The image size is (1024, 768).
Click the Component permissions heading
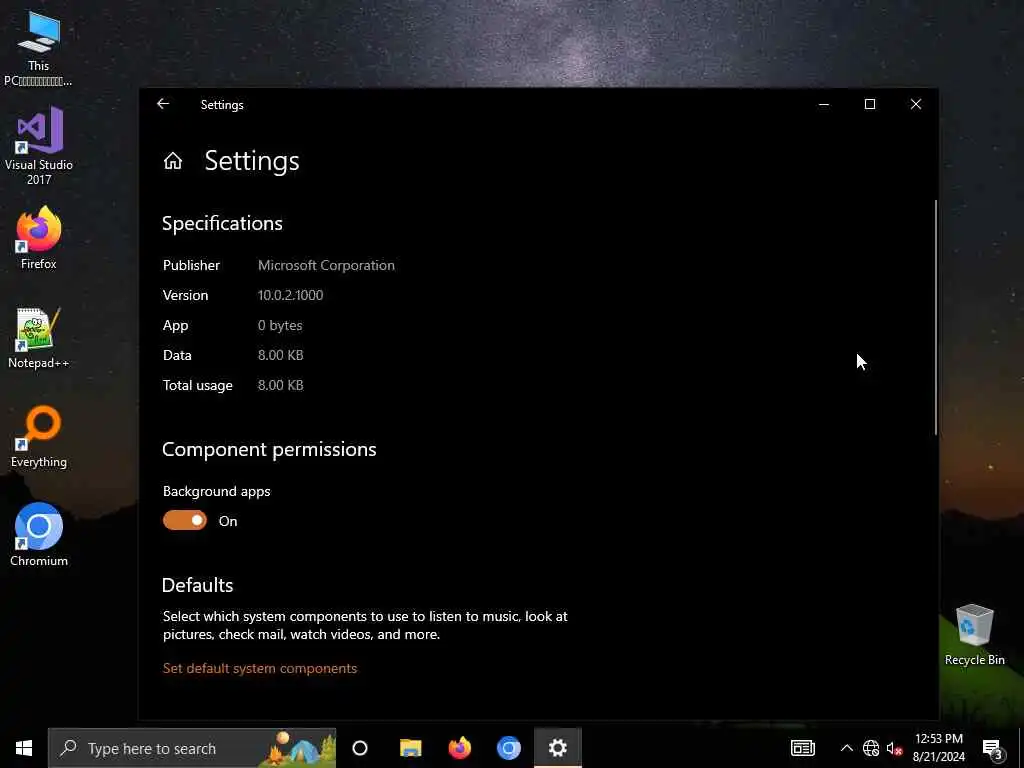269,449
